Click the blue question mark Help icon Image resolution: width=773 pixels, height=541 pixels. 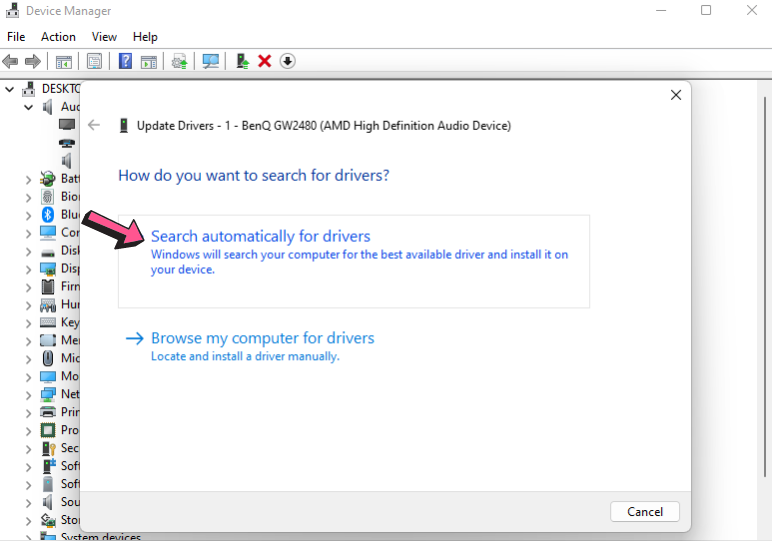(125, 61)
